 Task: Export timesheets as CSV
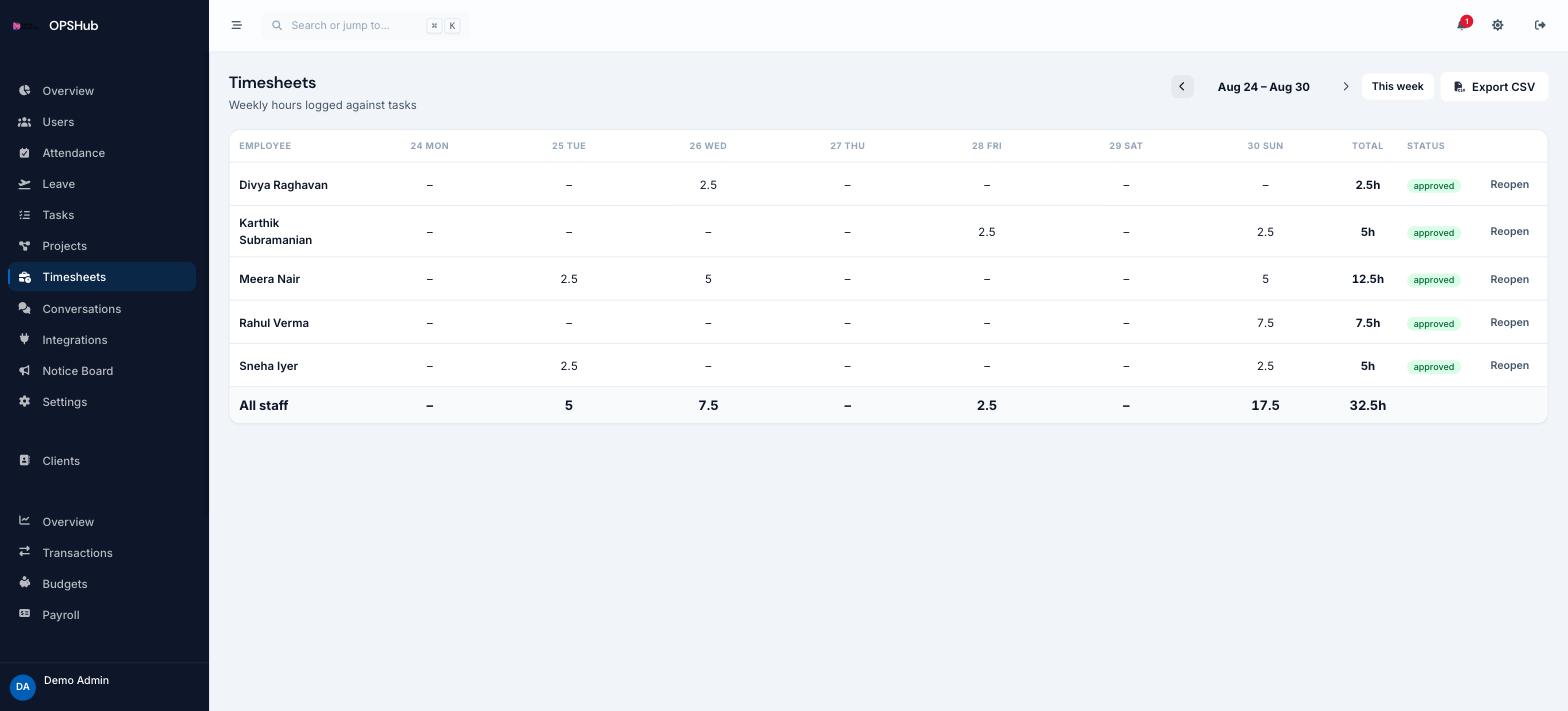pyautogui.click(x=1494, y=87)
